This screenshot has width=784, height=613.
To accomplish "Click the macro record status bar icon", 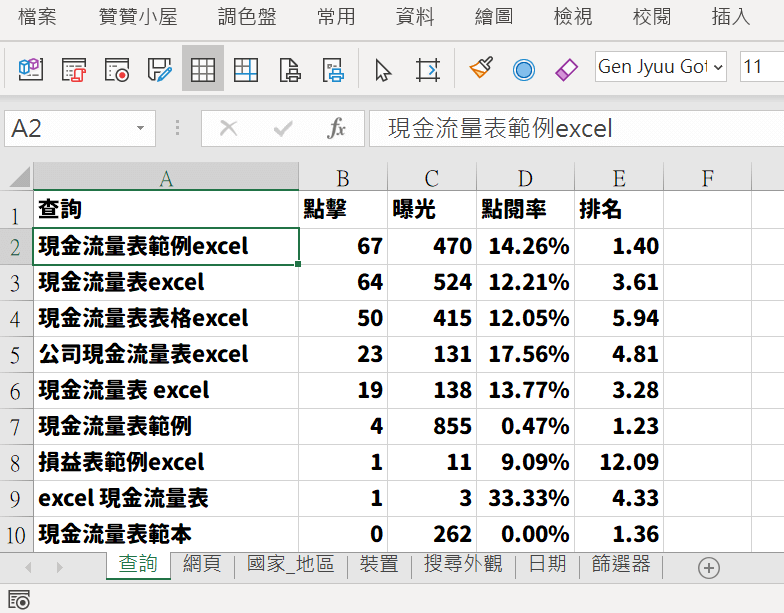I will 19,600.
